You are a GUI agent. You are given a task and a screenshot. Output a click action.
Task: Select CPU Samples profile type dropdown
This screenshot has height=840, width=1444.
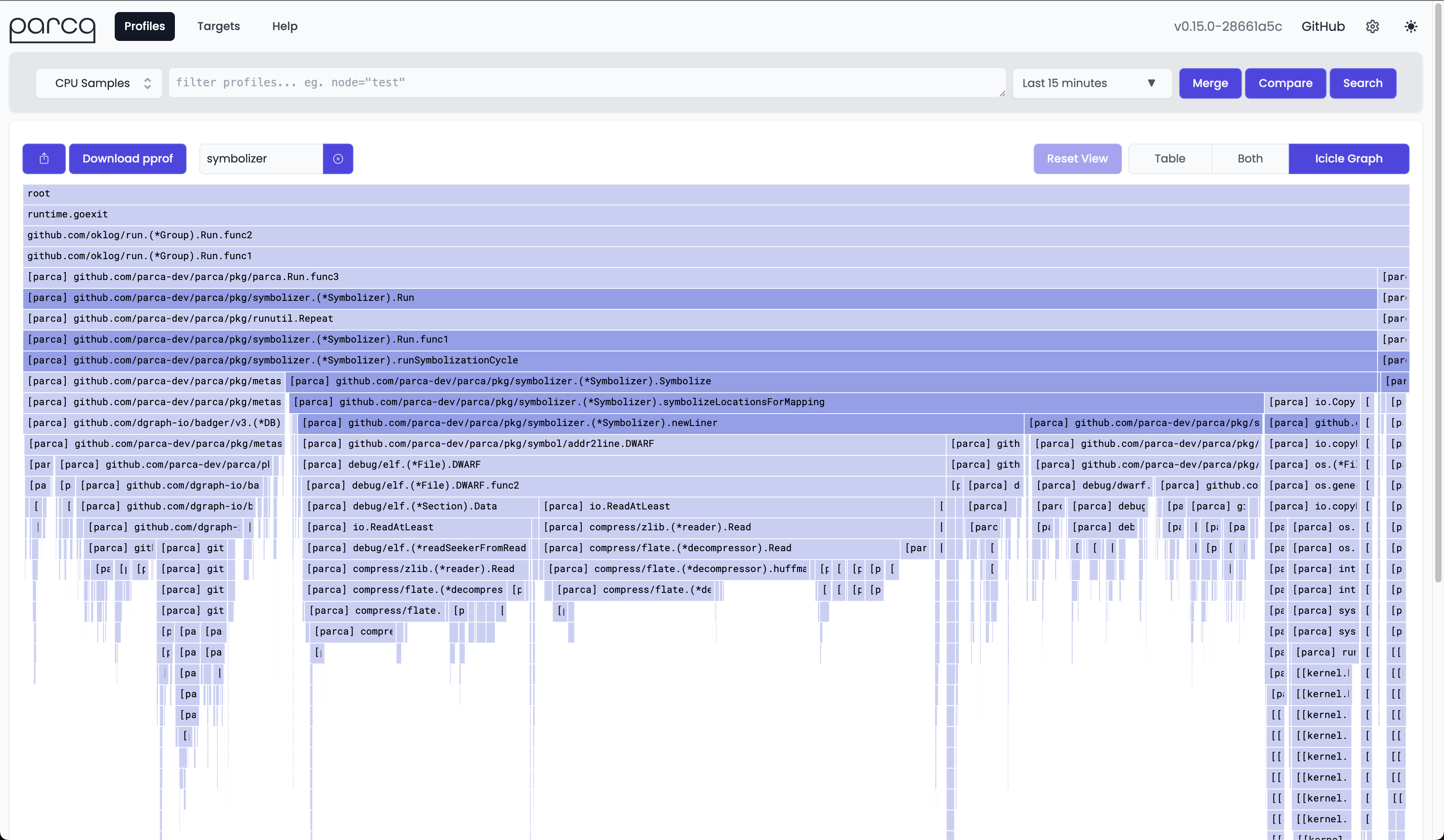pyautogui.click(x=98, y=82)
